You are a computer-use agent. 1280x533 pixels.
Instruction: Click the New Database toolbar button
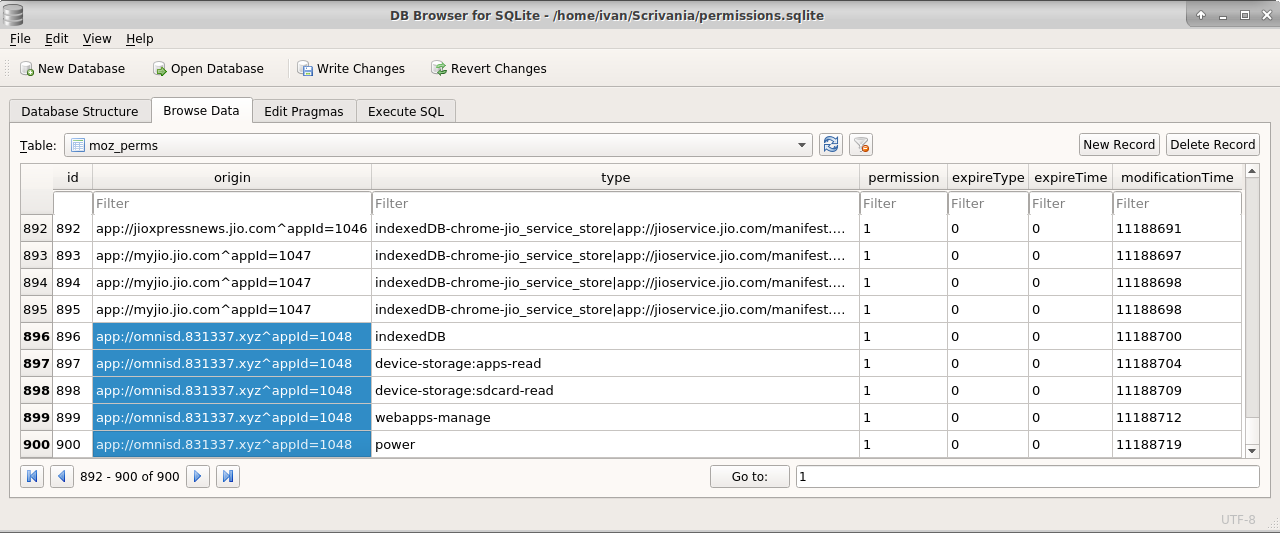tap(72, 69)
